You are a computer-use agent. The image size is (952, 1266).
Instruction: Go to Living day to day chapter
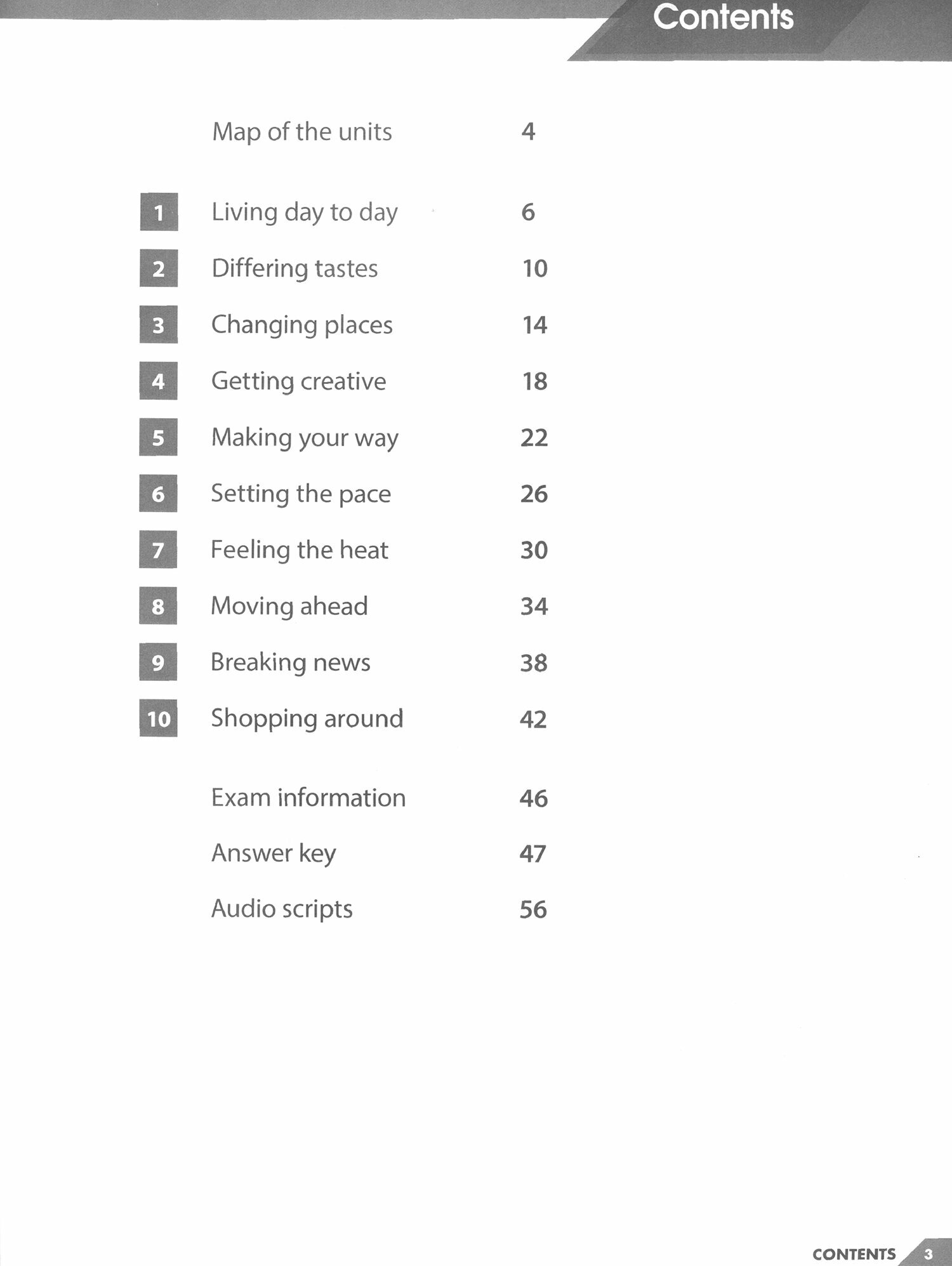point(305,212)
